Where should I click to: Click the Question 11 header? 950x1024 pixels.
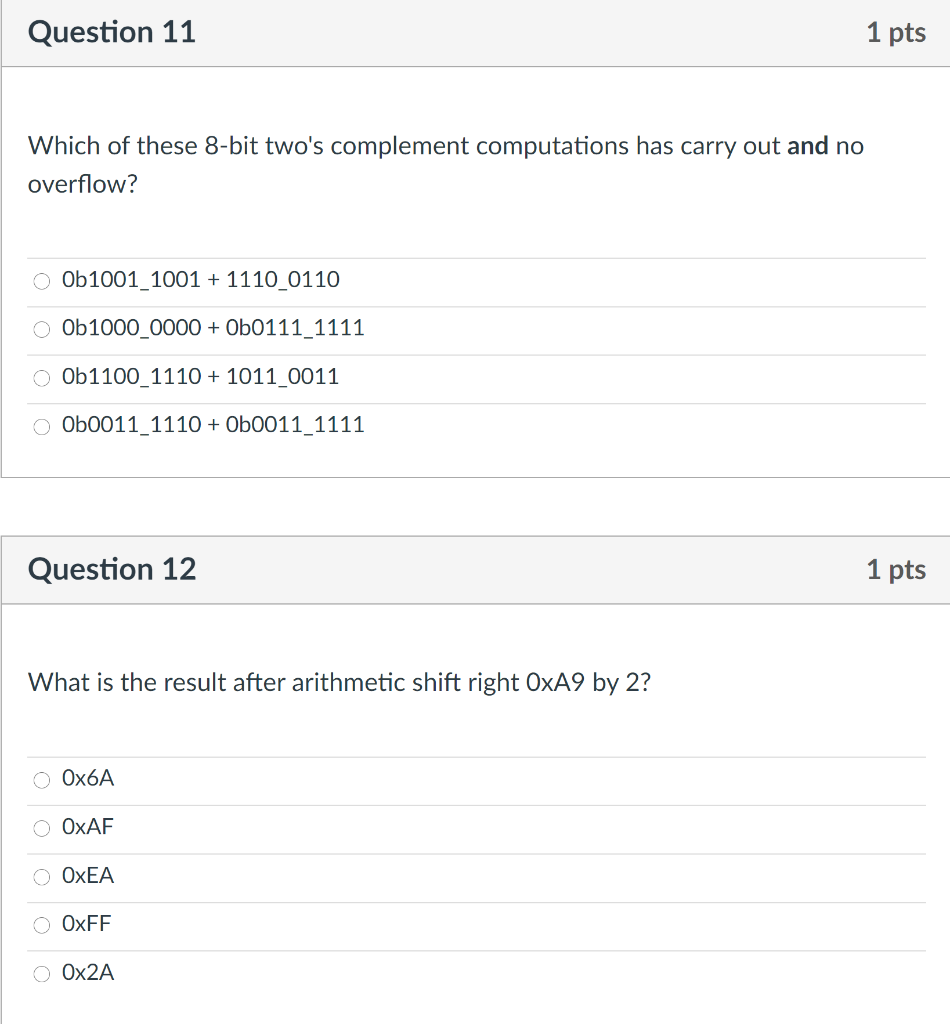pyautogui.click(x=112, y=32)
